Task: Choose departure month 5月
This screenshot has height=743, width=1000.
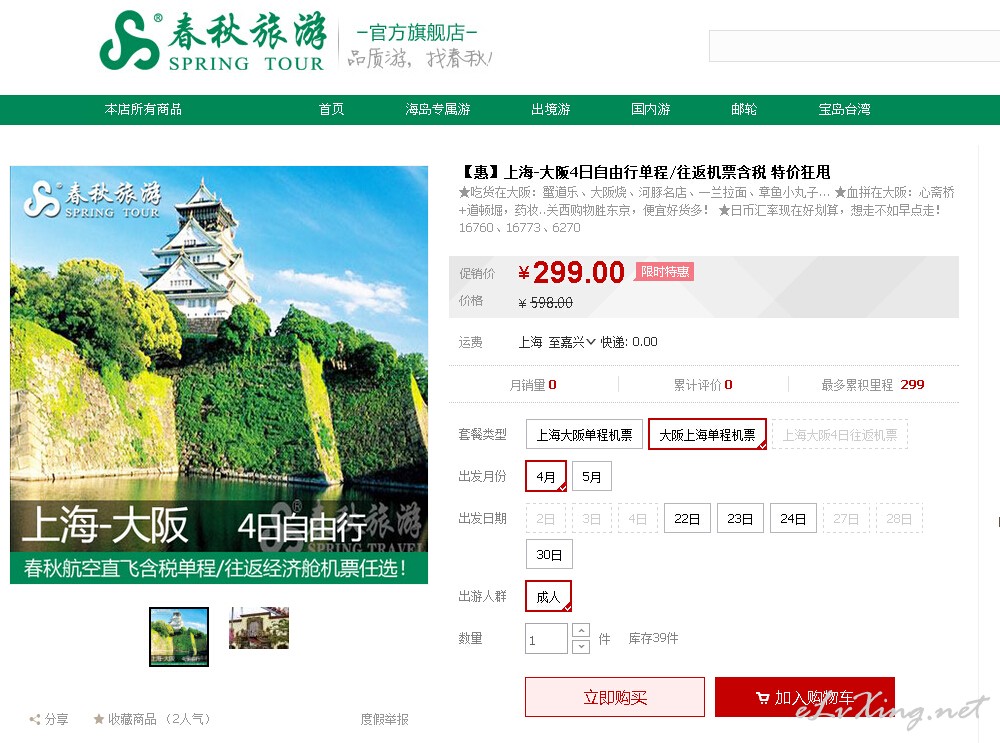Action: tap(591, 476)
